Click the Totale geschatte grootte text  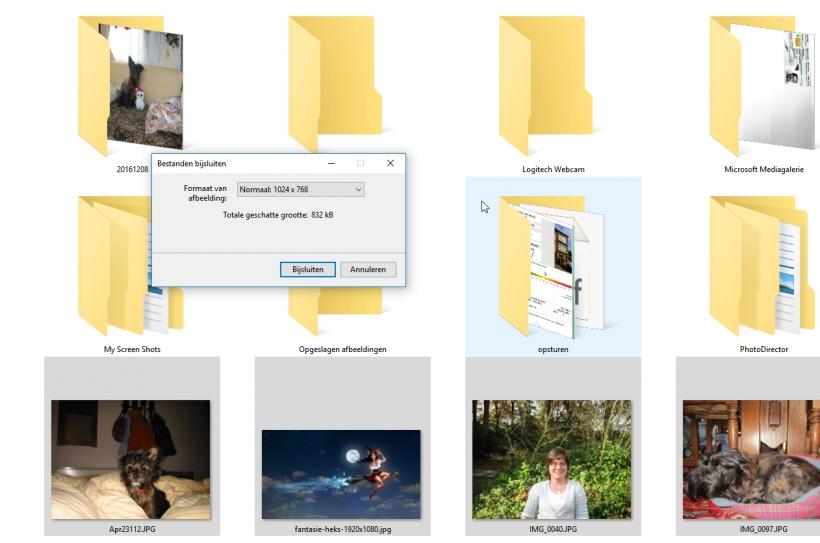(278, 215)
